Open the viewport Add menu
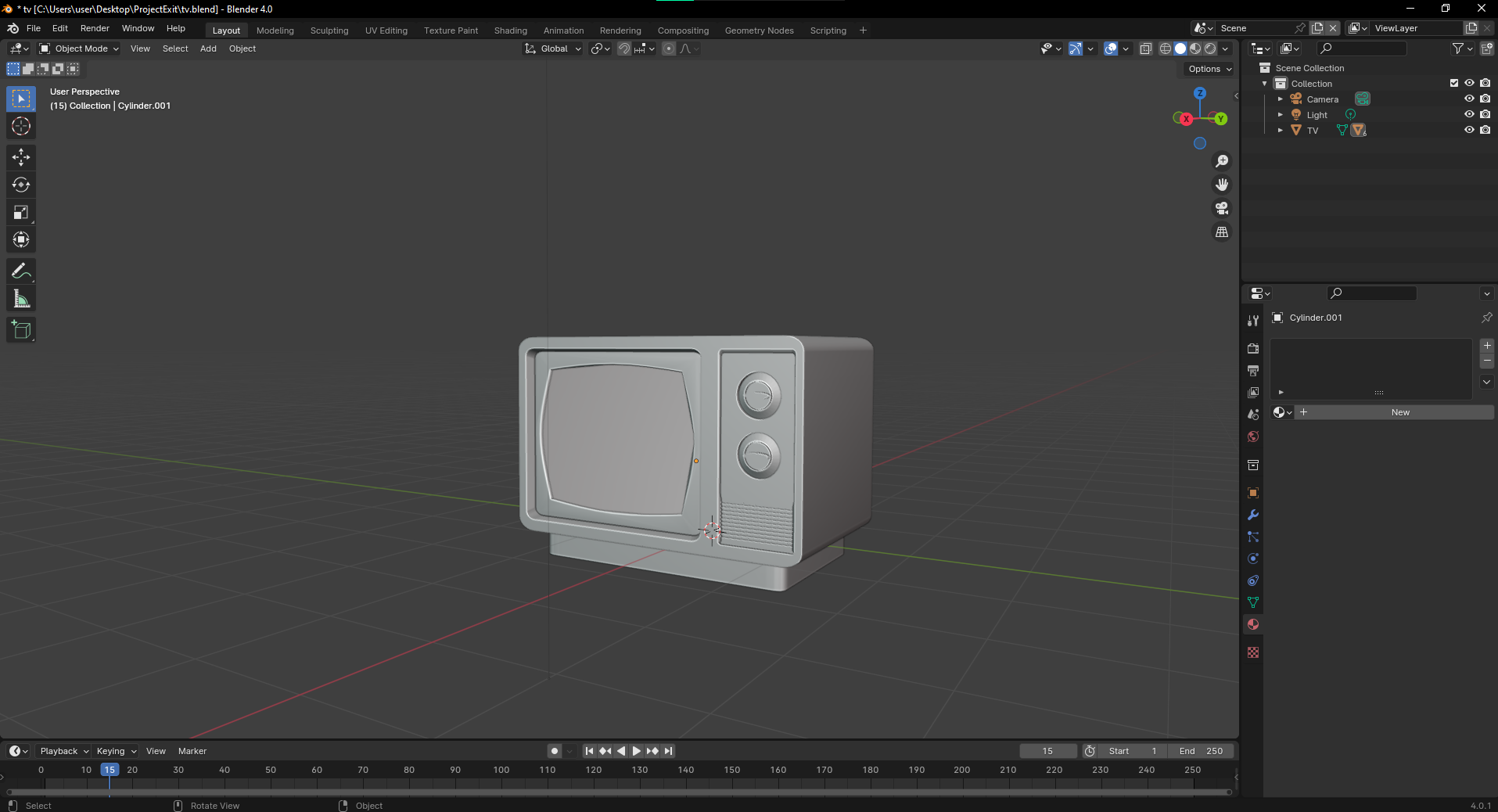1498x812 pixels. click(x=208, y=49)
